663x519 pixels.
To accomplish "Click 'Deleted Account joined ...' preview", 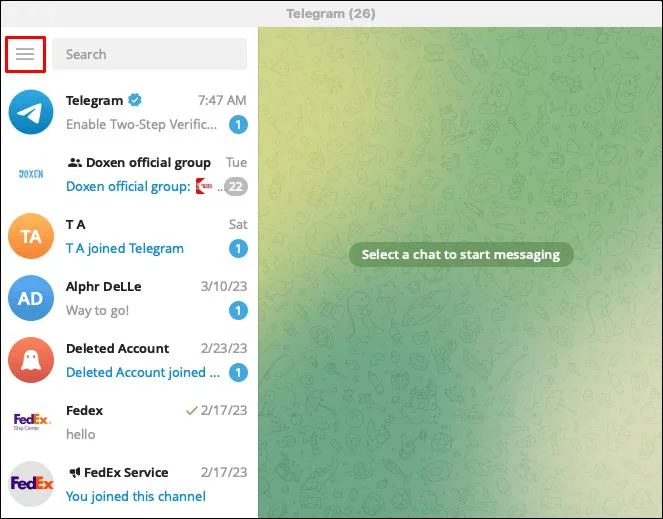I will coord(143,373).
